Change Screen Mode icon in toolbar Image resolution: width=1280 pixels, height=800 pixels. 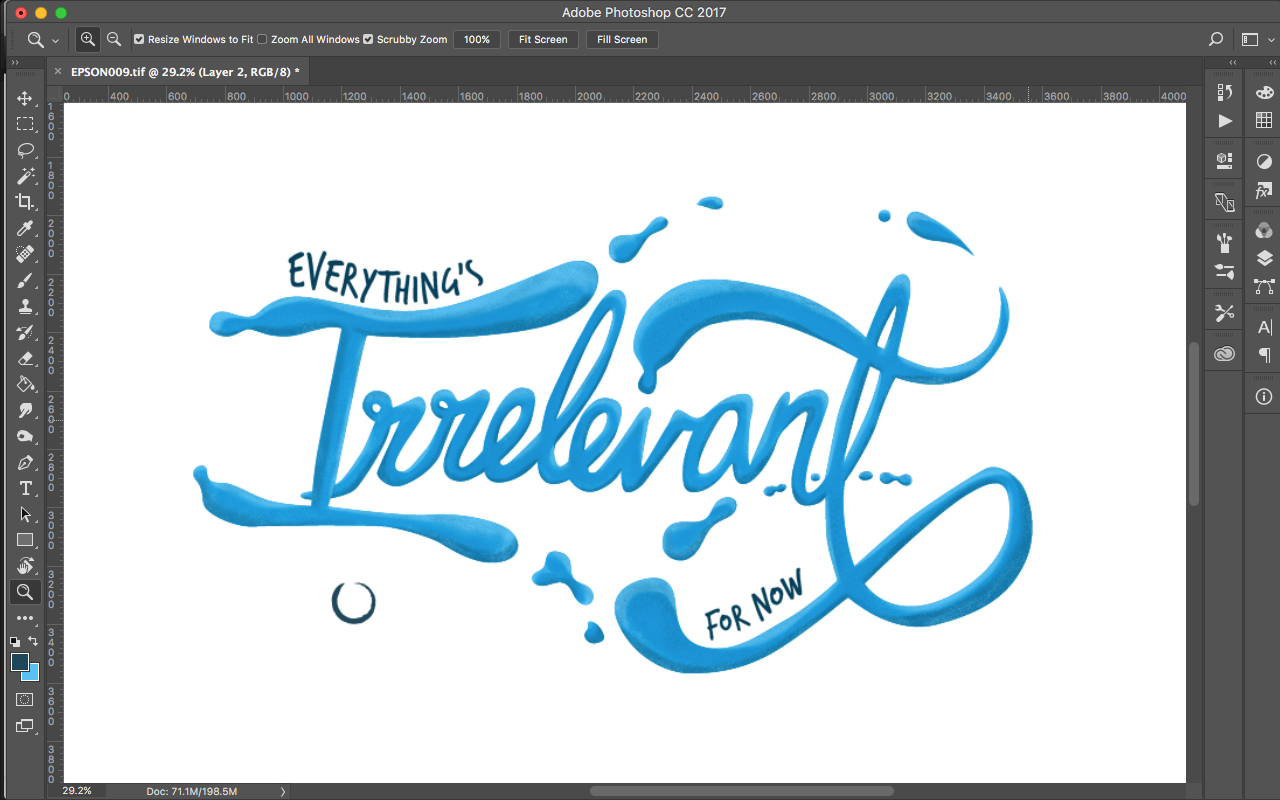point(25,726)
